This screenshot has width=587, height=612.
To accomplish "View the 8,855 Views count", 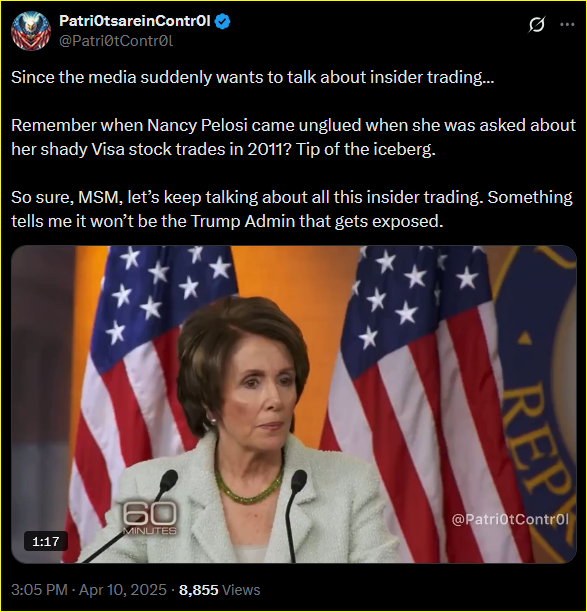I will [219, 589].
